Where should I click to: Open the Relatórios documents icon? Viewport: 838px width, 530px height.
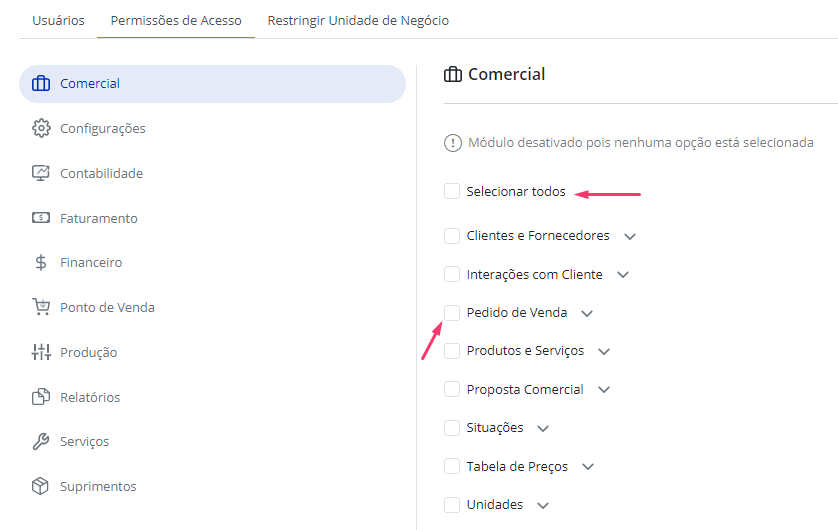click(41, 397)
